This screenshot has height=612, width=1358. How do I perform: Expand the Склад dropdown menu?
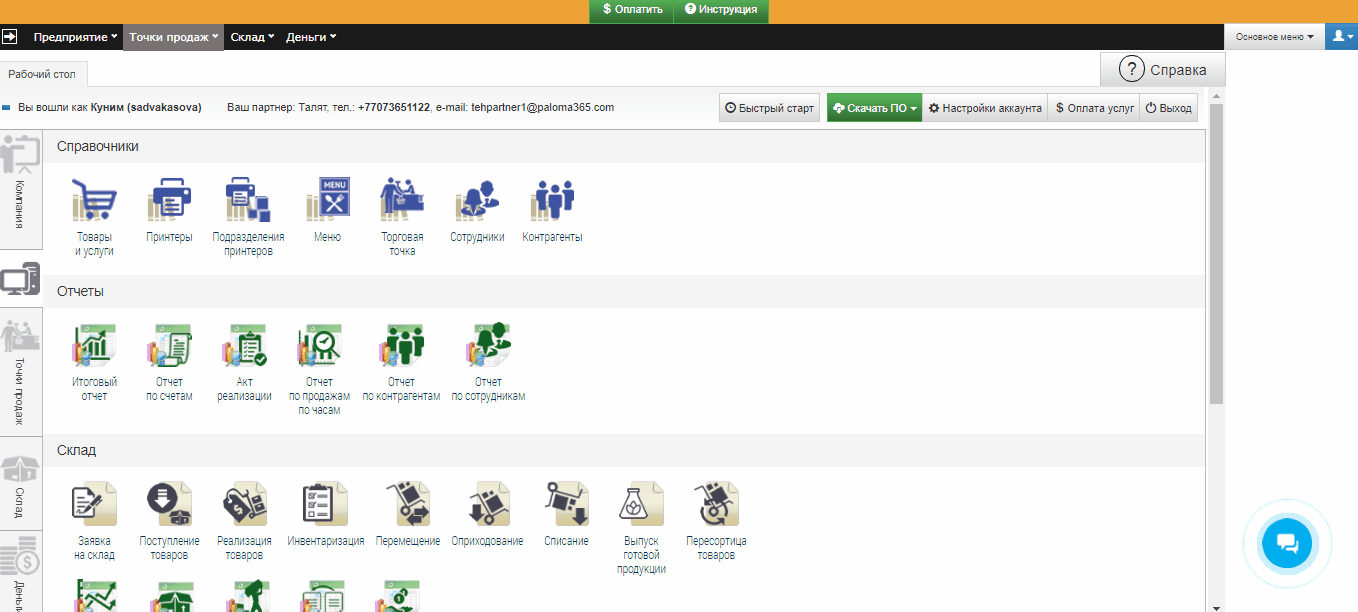click(252, 37)
